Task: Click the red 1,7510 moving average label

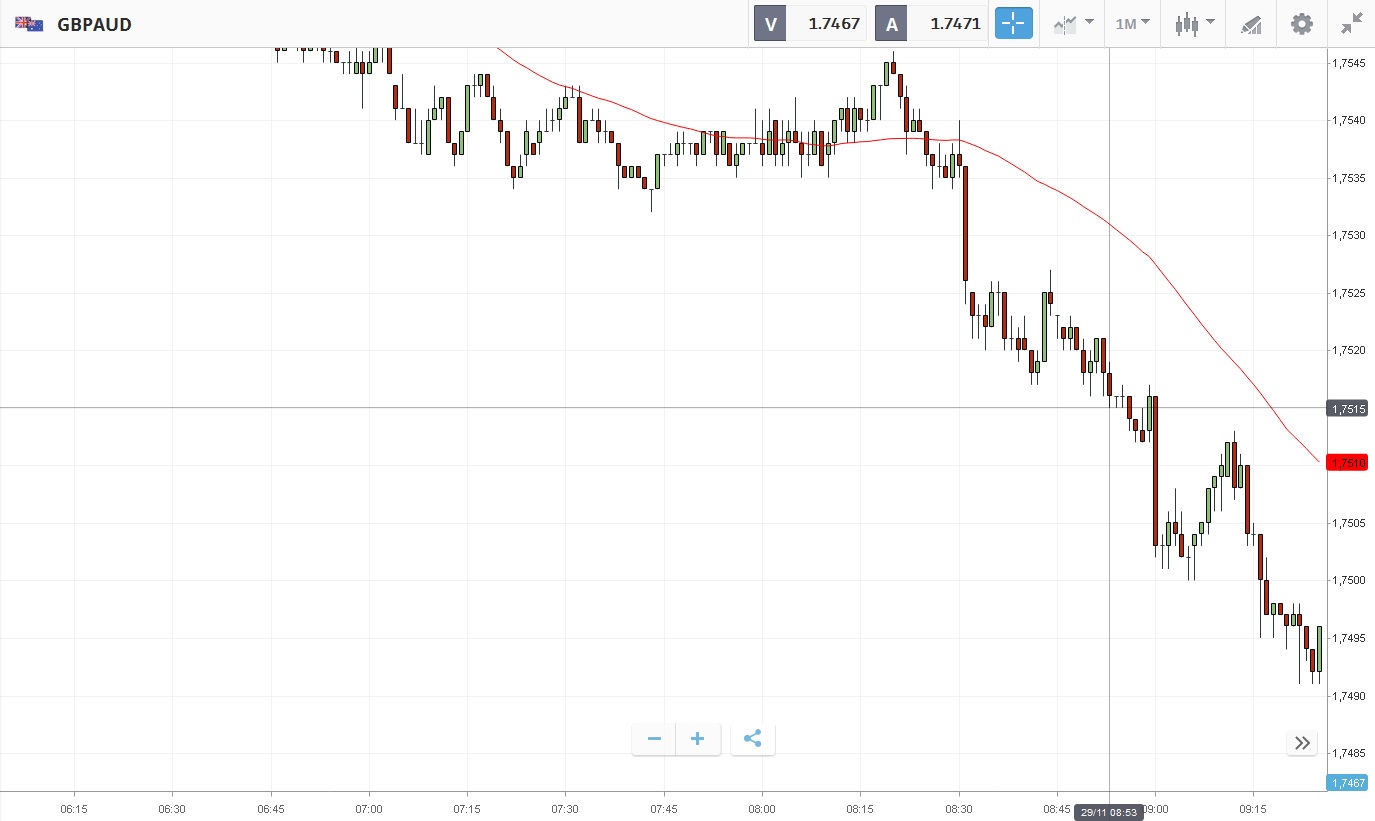Action: (1349, 462)
